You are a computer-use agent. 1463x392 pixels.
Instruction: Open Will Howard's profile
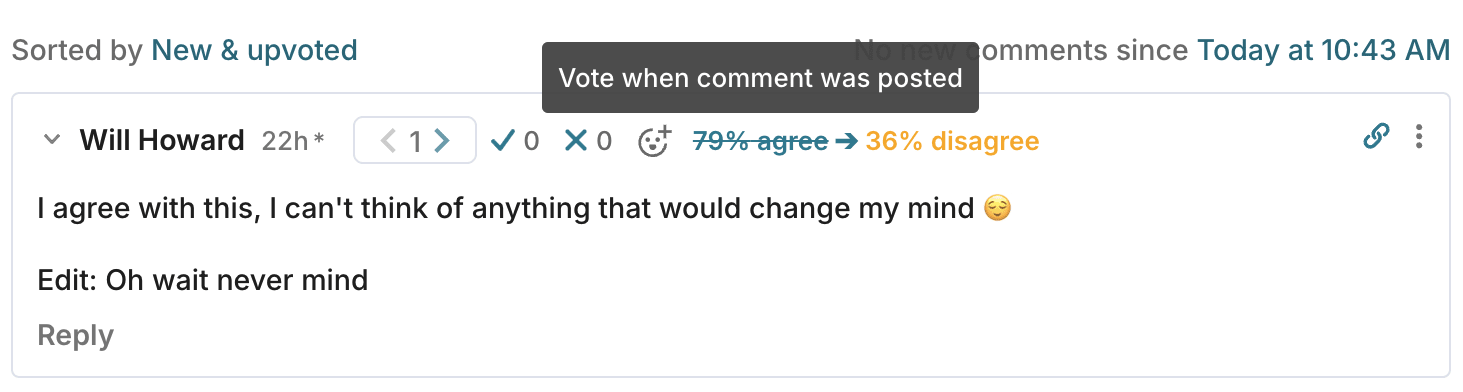point(162,140)
